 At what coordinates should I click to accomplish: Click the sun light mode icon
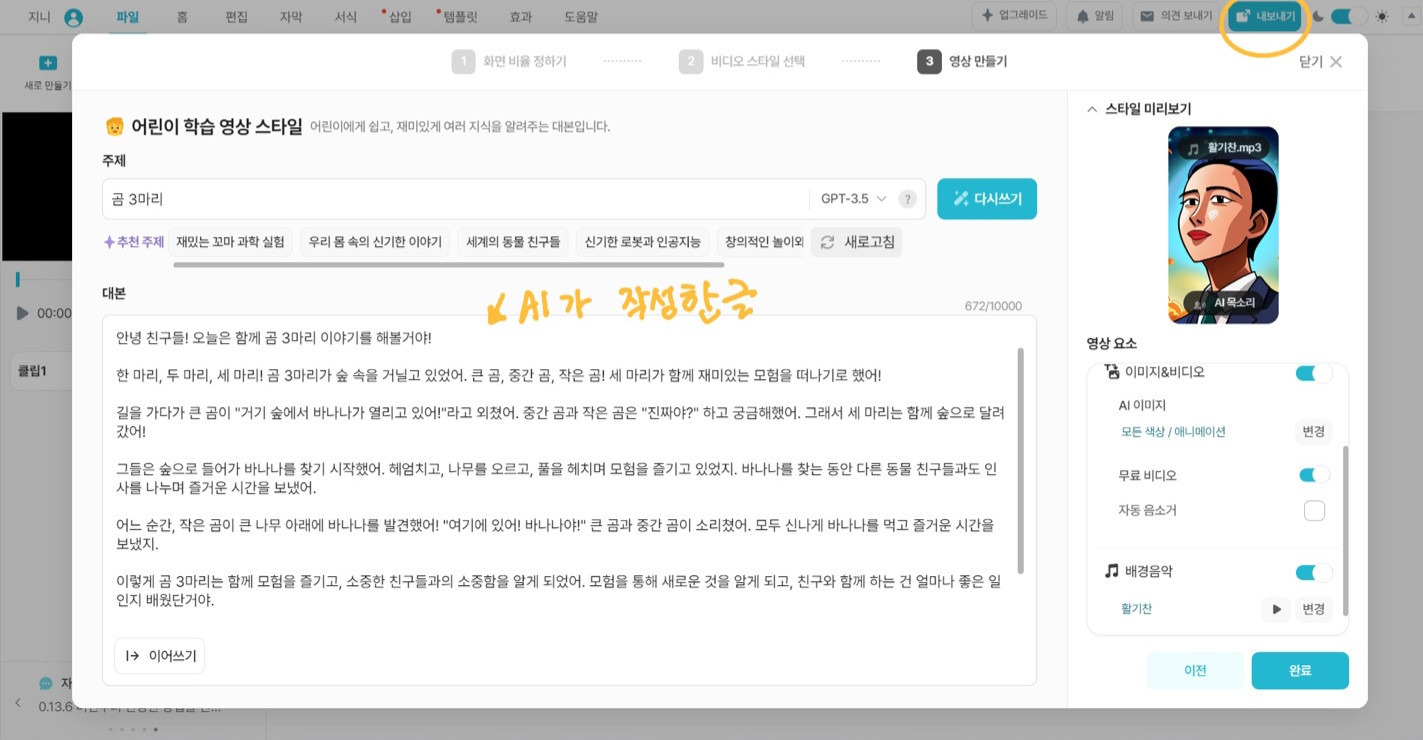1383,16
